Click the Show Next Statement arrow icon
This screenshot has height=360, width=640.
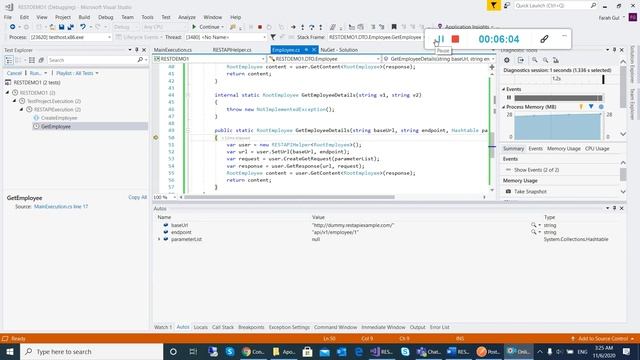tap(293, 27)
